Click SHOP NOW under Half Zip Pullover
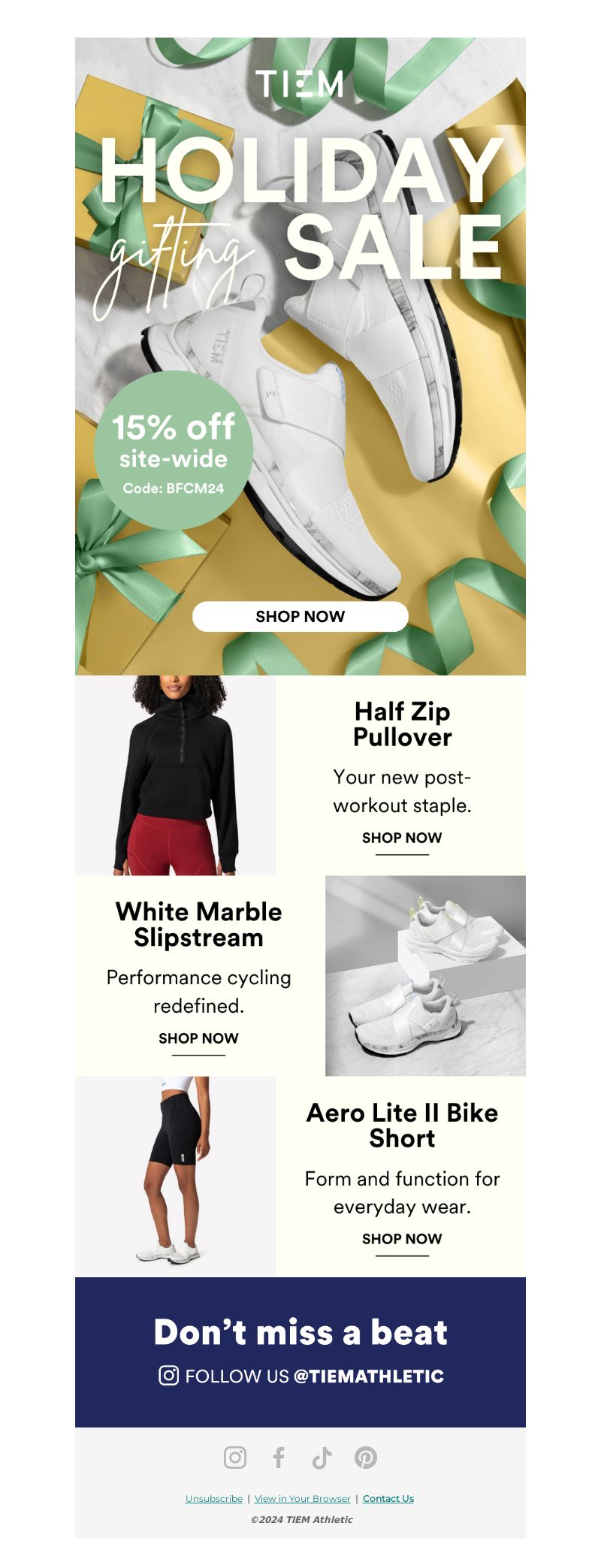This screenshot has height=1568, width=601. (x=402, y=838)
